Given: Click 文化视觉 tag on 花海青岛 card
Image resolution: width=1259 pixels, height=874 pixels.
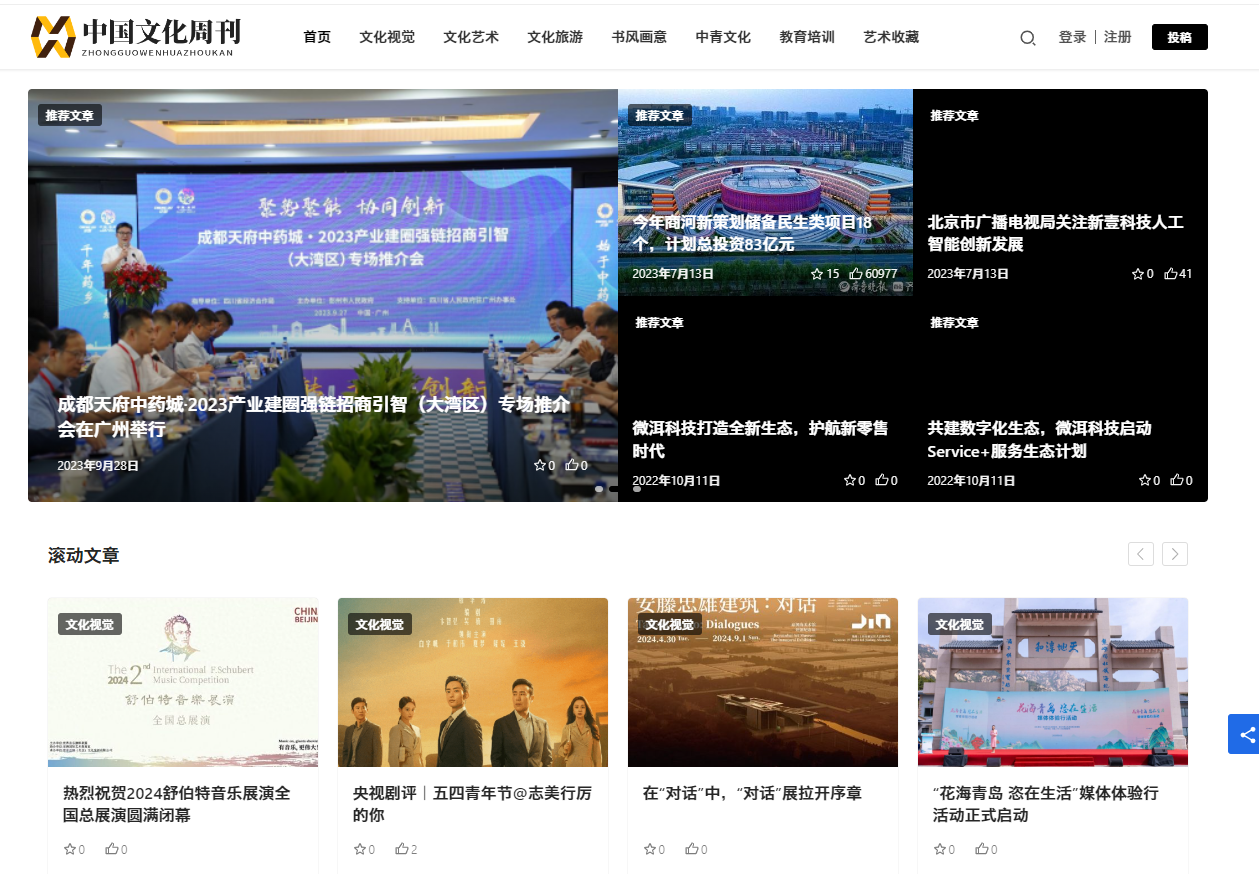Looking at the screenshot, I should [x=960, y=624].
